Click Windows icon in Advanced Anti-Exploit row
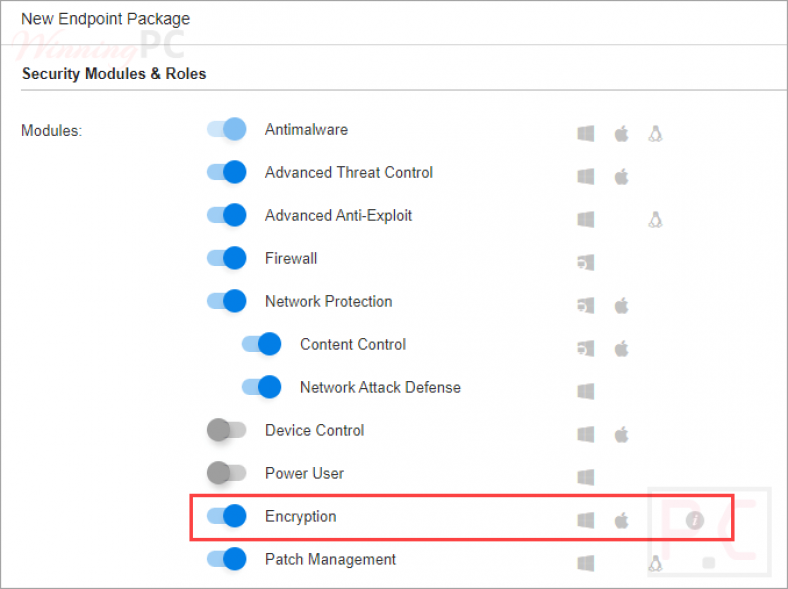Screen dimensions: 788x589 coord(586,220)
